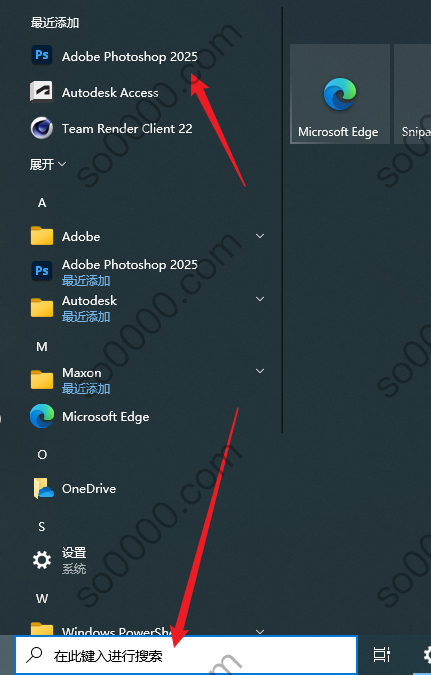This screenshot has height=675, width=431.
Task: Jump to apps via letter A header
Action: (x=42, y=203)
